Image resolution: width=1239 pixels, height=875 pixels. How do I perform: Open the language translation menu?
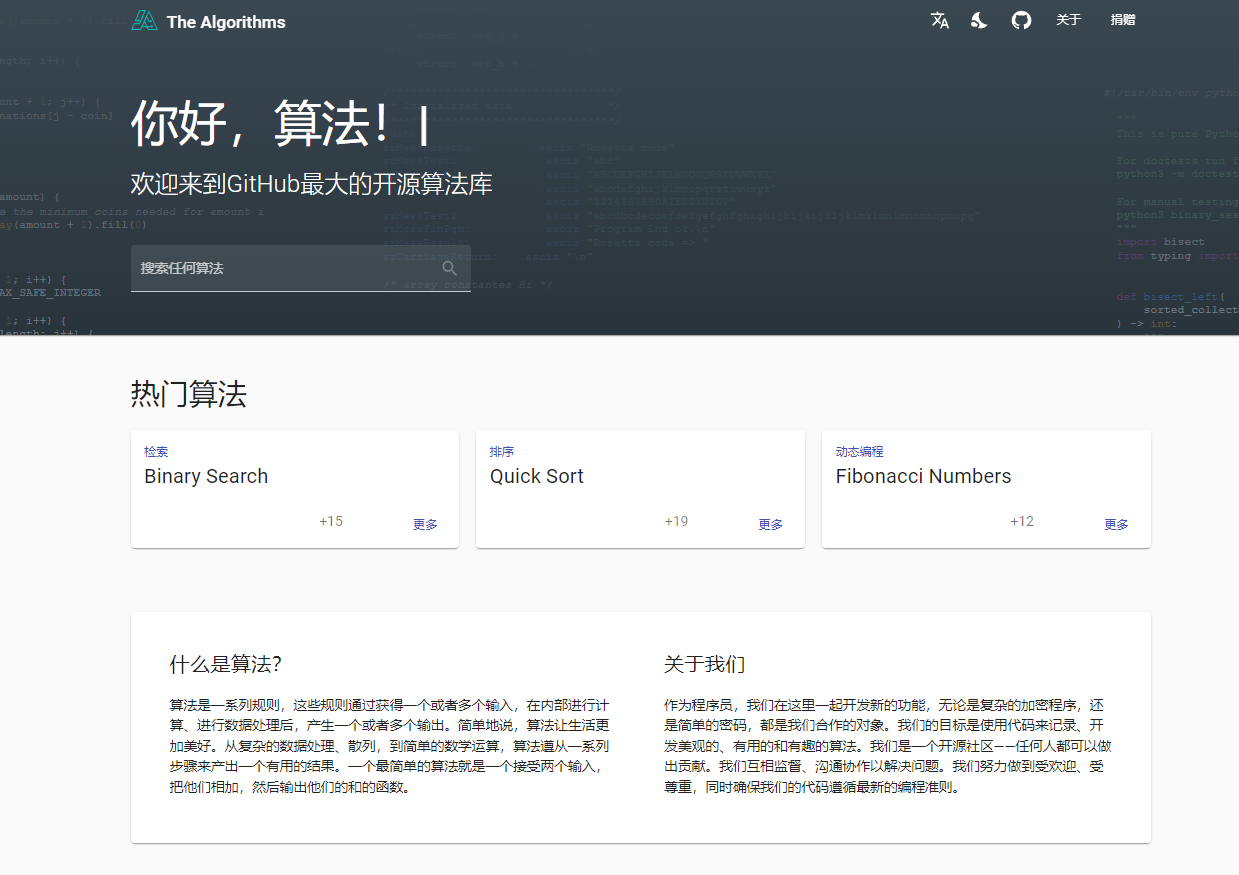[939, 20]
